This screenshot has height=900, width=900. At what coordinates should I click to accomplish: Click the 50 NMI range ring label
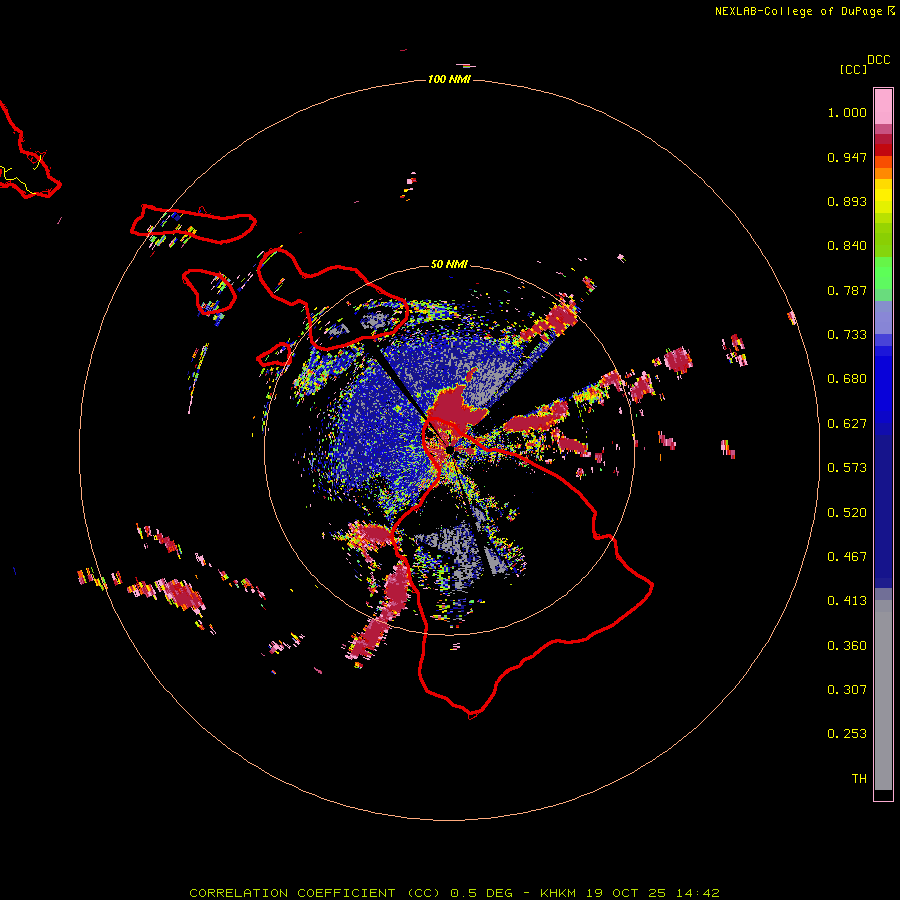449,264
